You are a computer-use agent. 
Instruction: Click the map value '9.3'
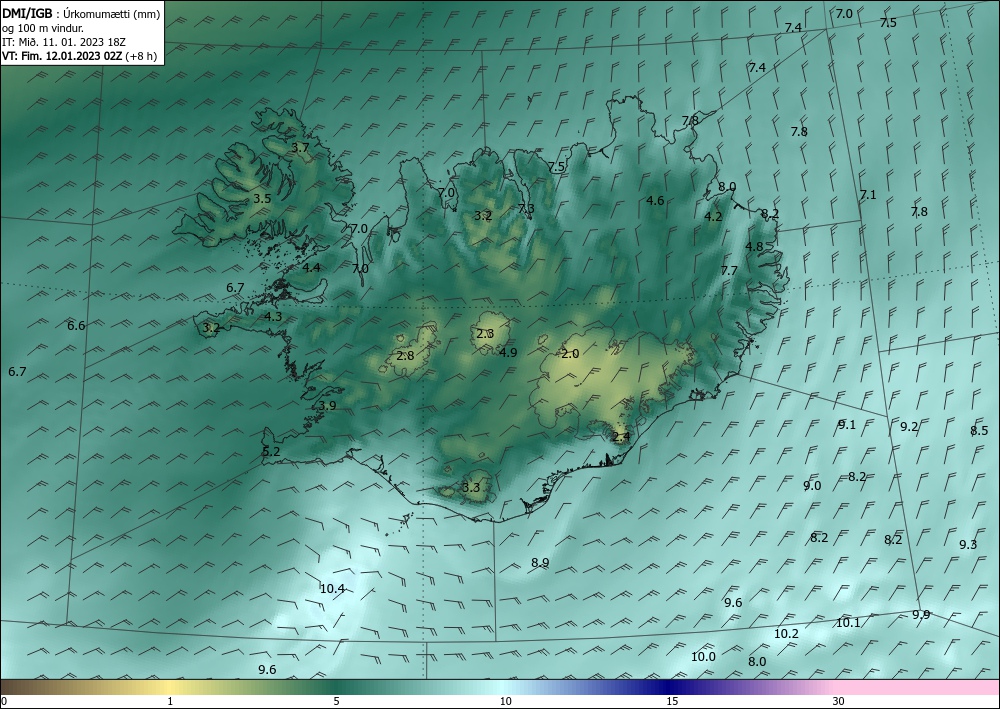[968, 545]
